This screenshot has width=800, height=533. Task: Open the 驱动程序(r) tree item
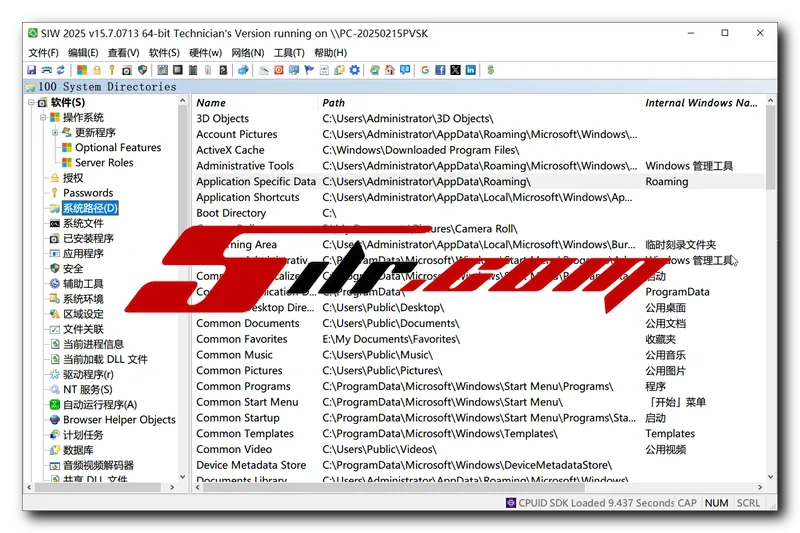[x=88, y=374]
